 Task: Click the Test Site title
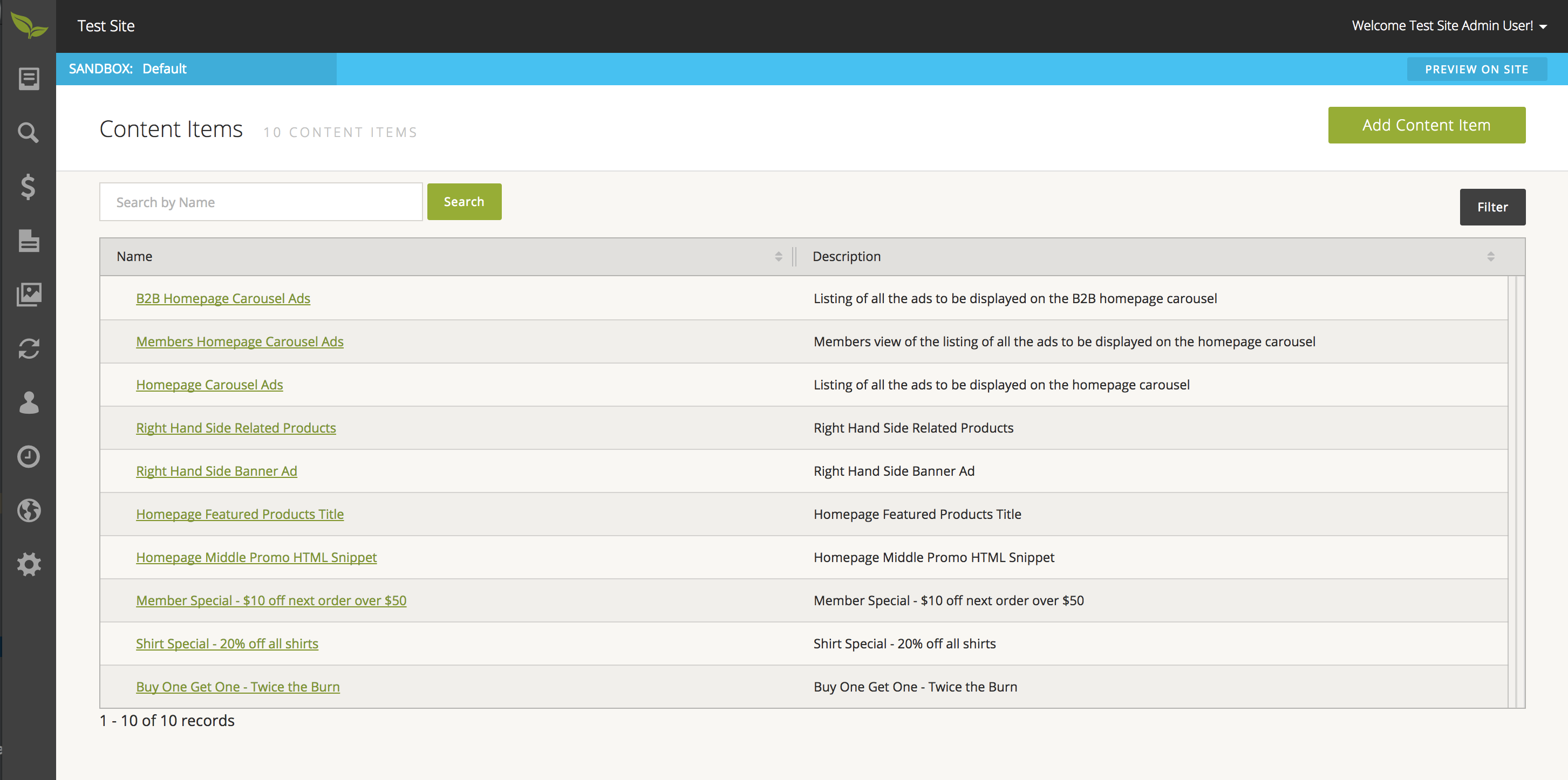[x=106, y=26]
